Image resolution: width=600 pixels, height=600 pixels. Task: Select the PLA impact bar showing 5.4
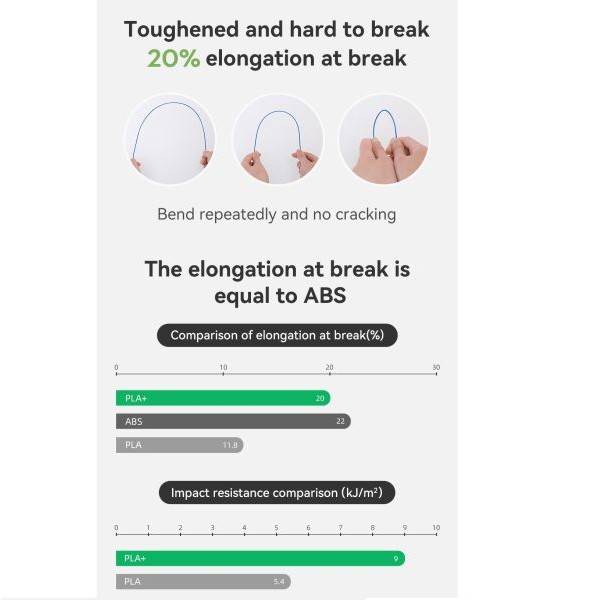click(x=202, y=581)
